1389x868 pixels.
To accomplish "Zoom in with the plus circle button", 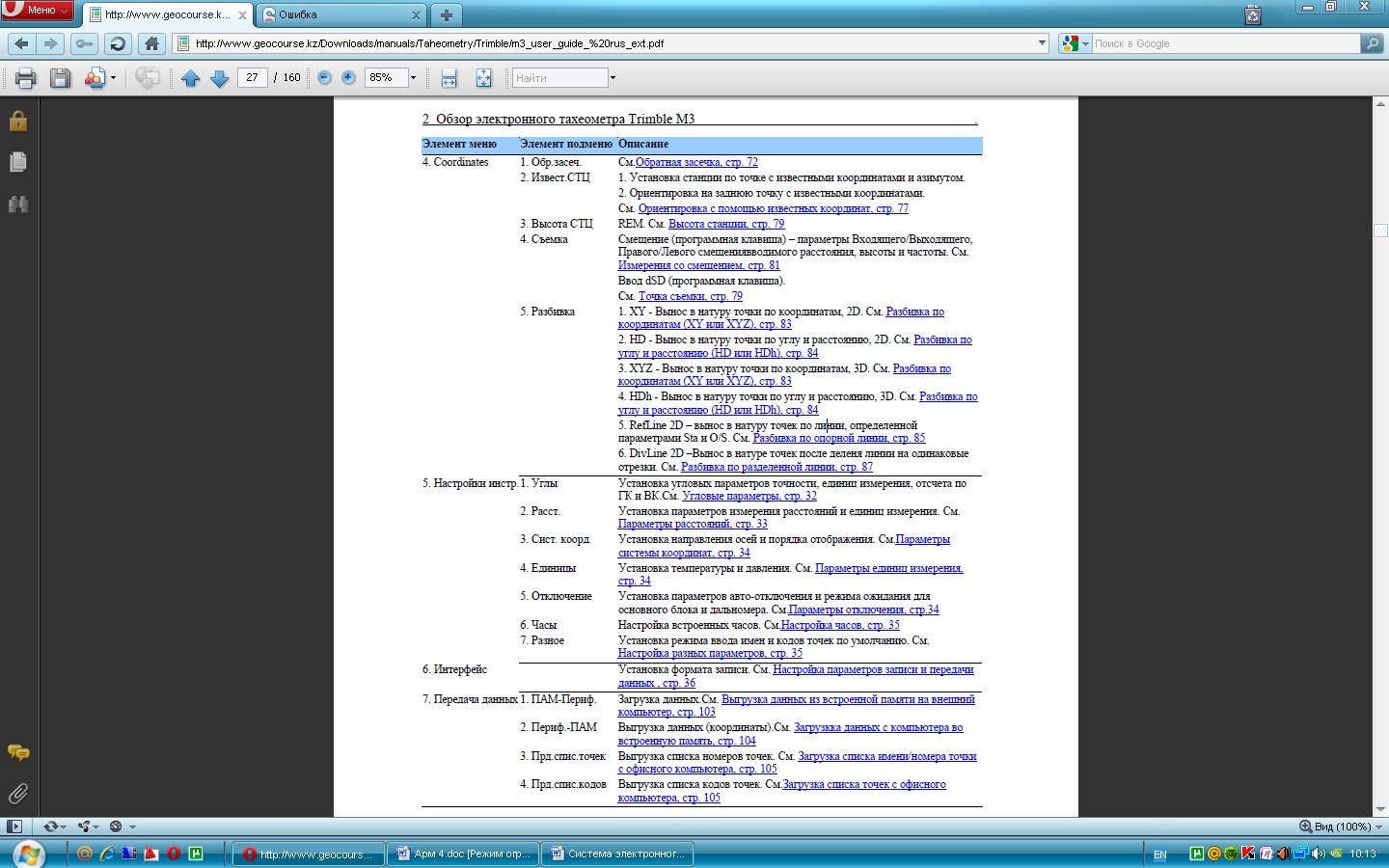I will [348, 77].
